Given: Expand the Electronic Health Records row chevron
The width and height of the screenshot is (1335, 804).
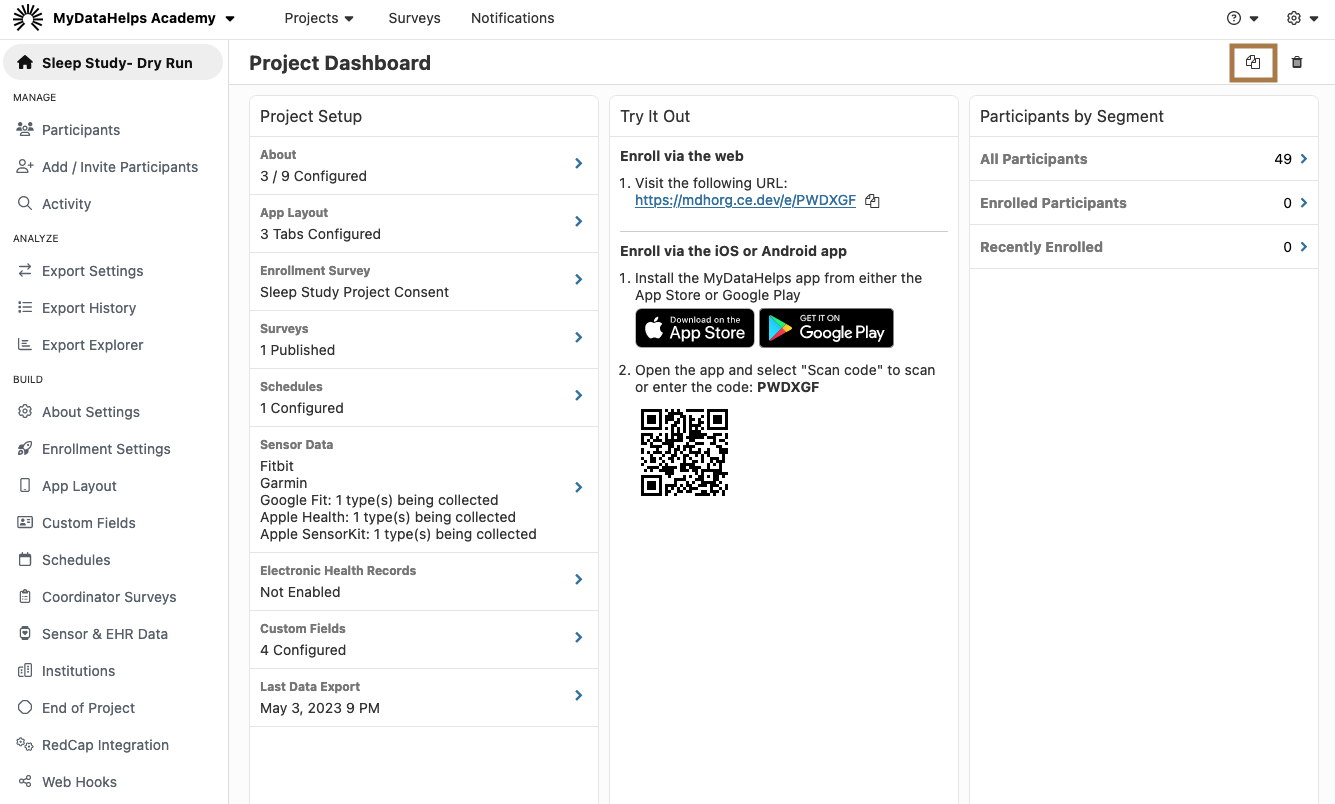Looking at the screenshot, I should (x=579, y=579).
